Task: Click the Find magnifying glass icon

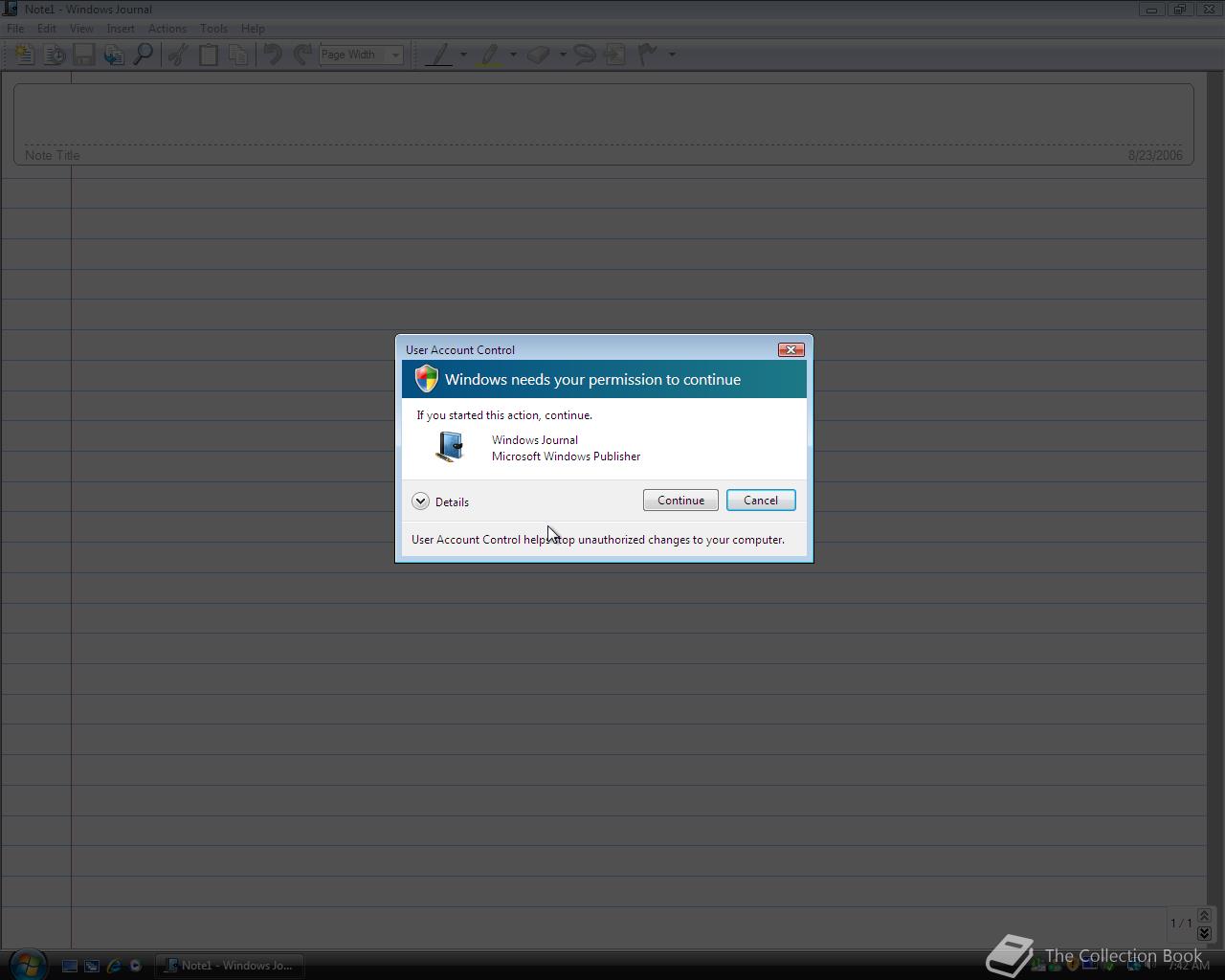Action: pos(144,55)
